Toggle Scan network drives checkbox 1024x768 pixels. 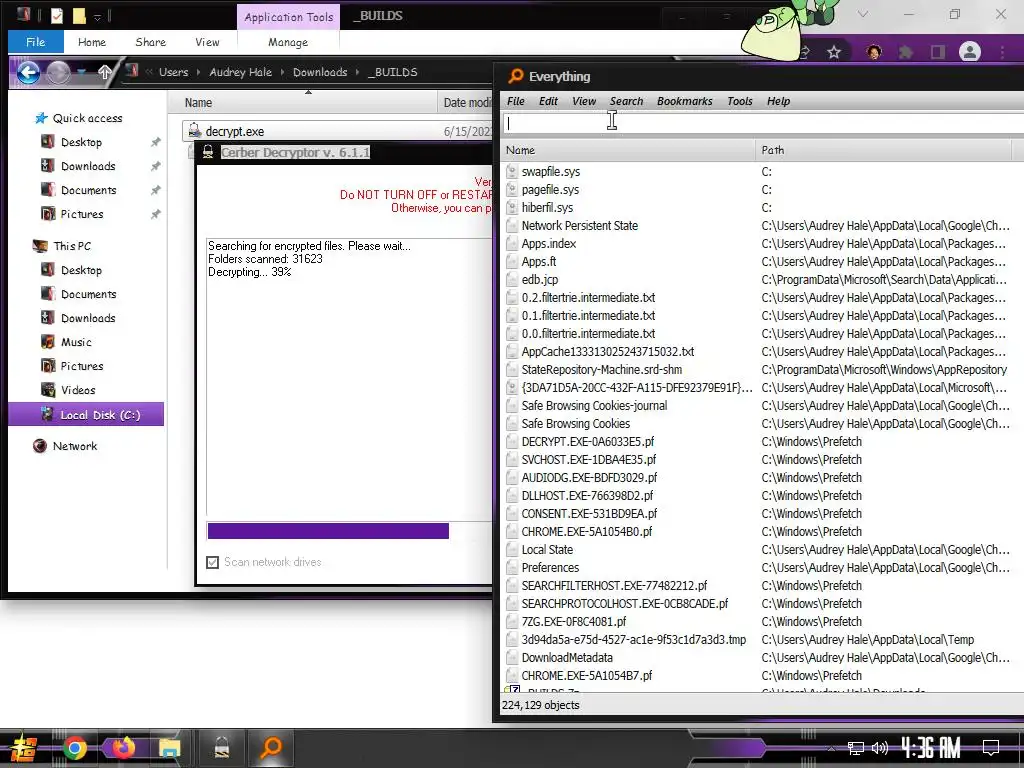pyautogui.click(x=212, y=562)
